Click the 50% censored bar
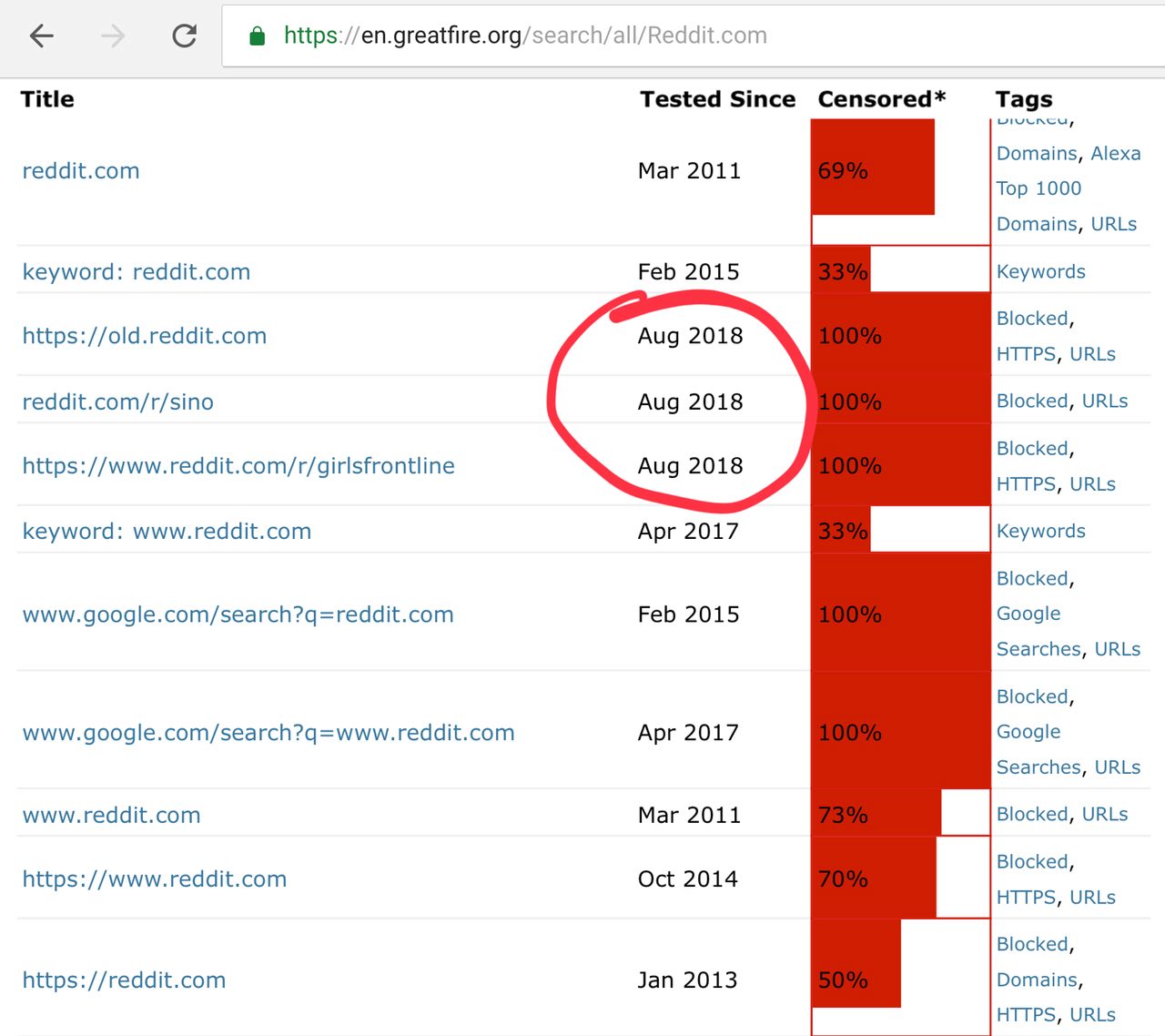The image size is (1165, 1036). 856,964
